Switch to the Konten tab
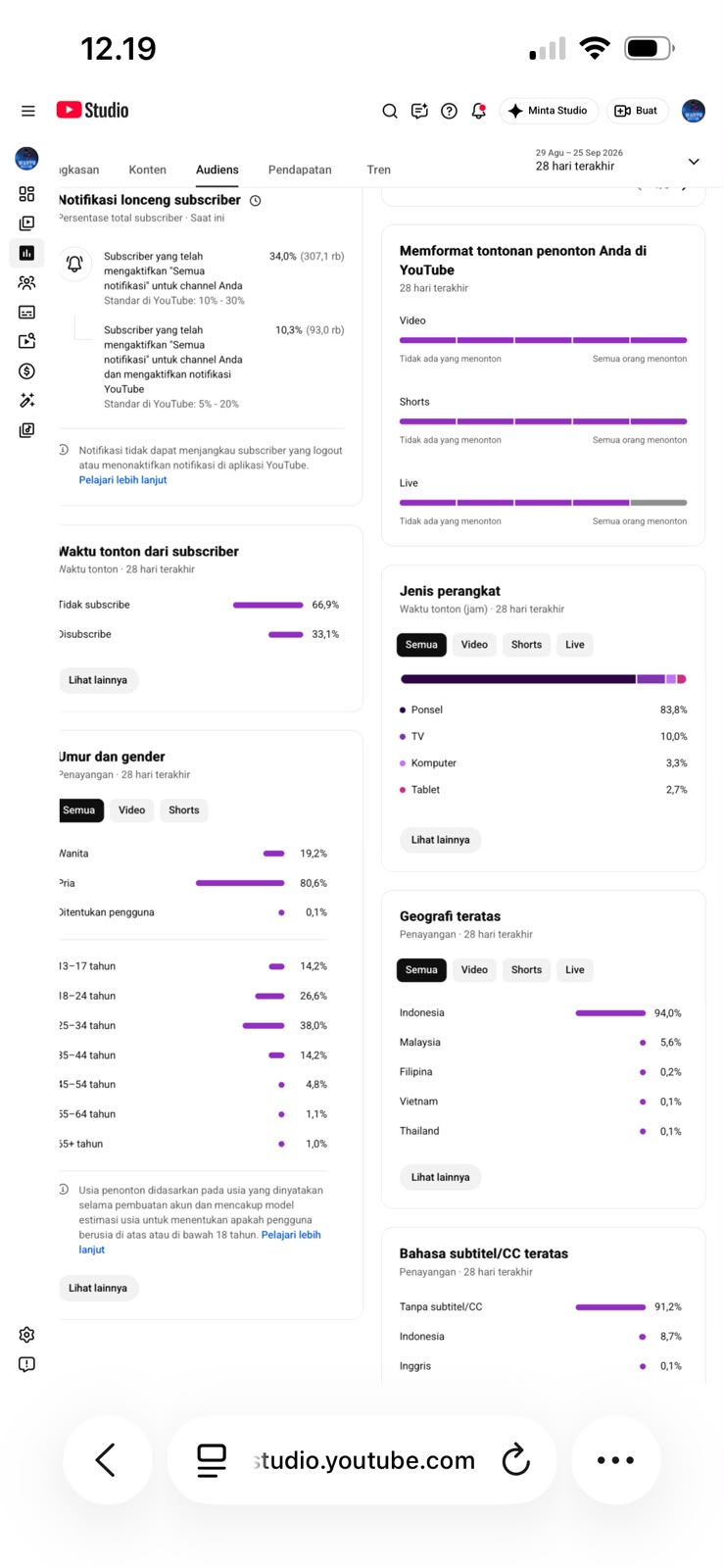The image size is (724, 1568). click(148, 170)
